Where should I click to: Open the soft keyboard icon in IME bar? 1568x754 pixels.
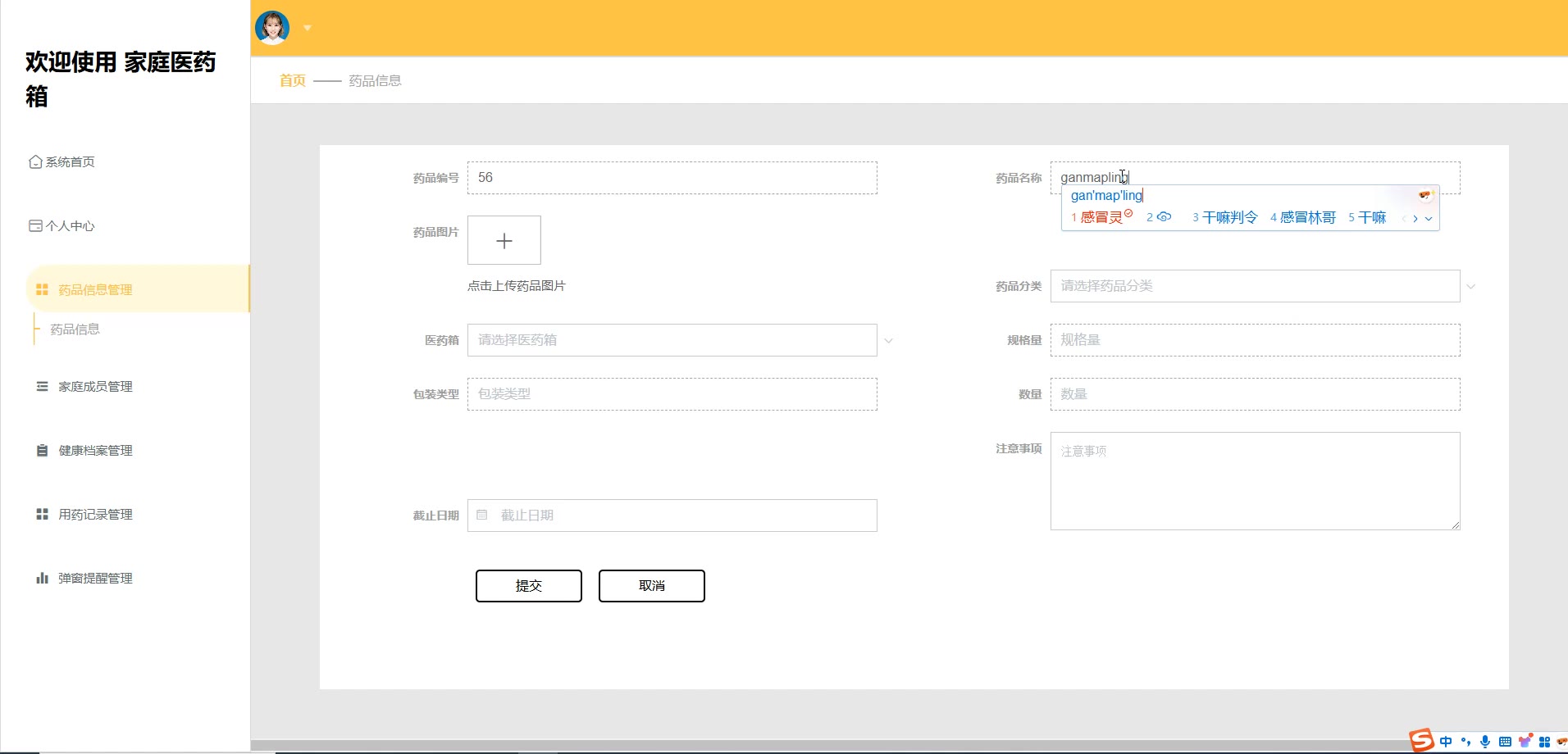[1505, 742]
